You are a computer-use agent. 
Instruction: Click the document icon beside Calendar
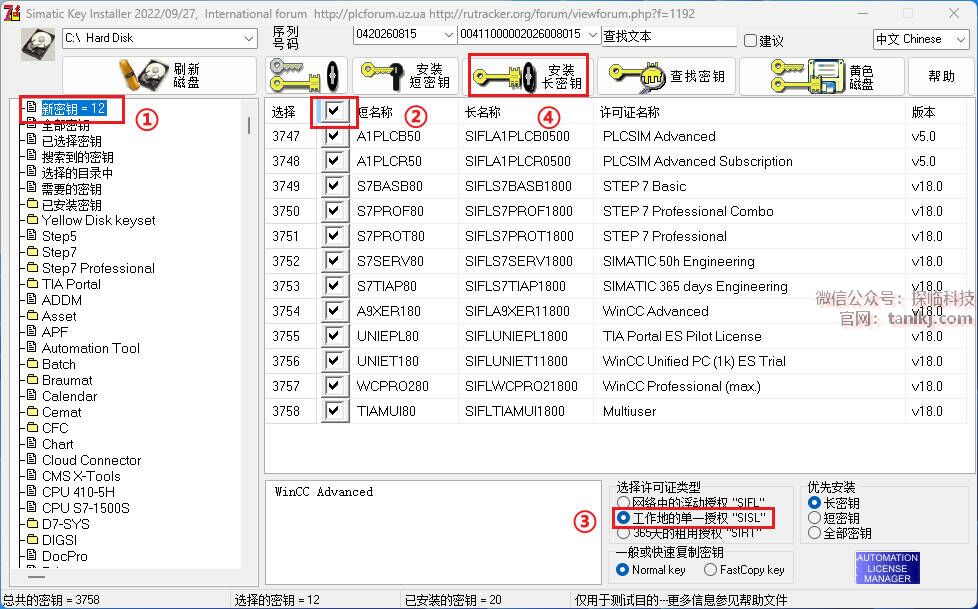(x=32, y=396)
